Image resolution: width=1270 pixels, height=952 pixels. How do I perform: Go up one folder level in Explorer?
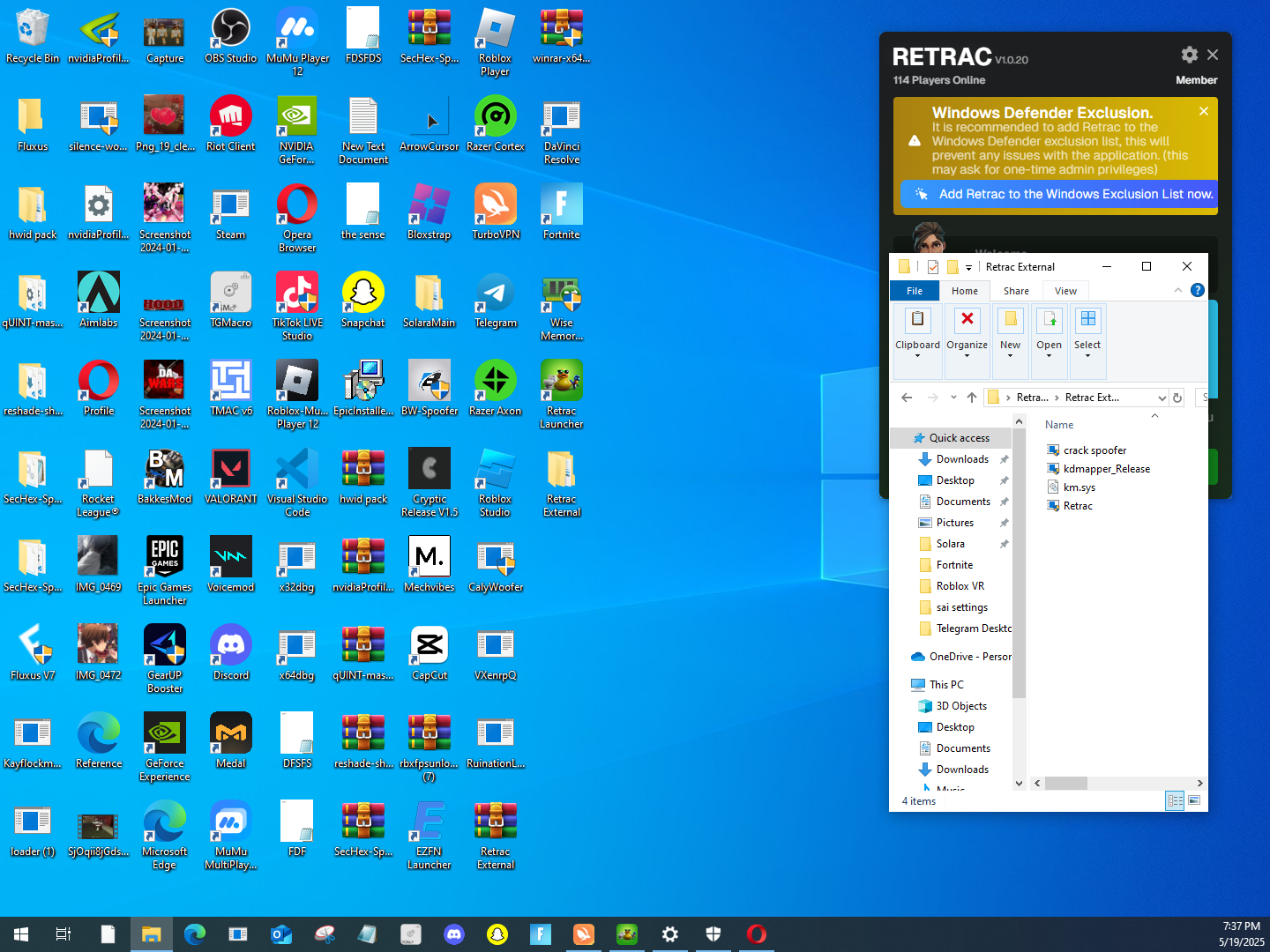(x=972, y=398)
